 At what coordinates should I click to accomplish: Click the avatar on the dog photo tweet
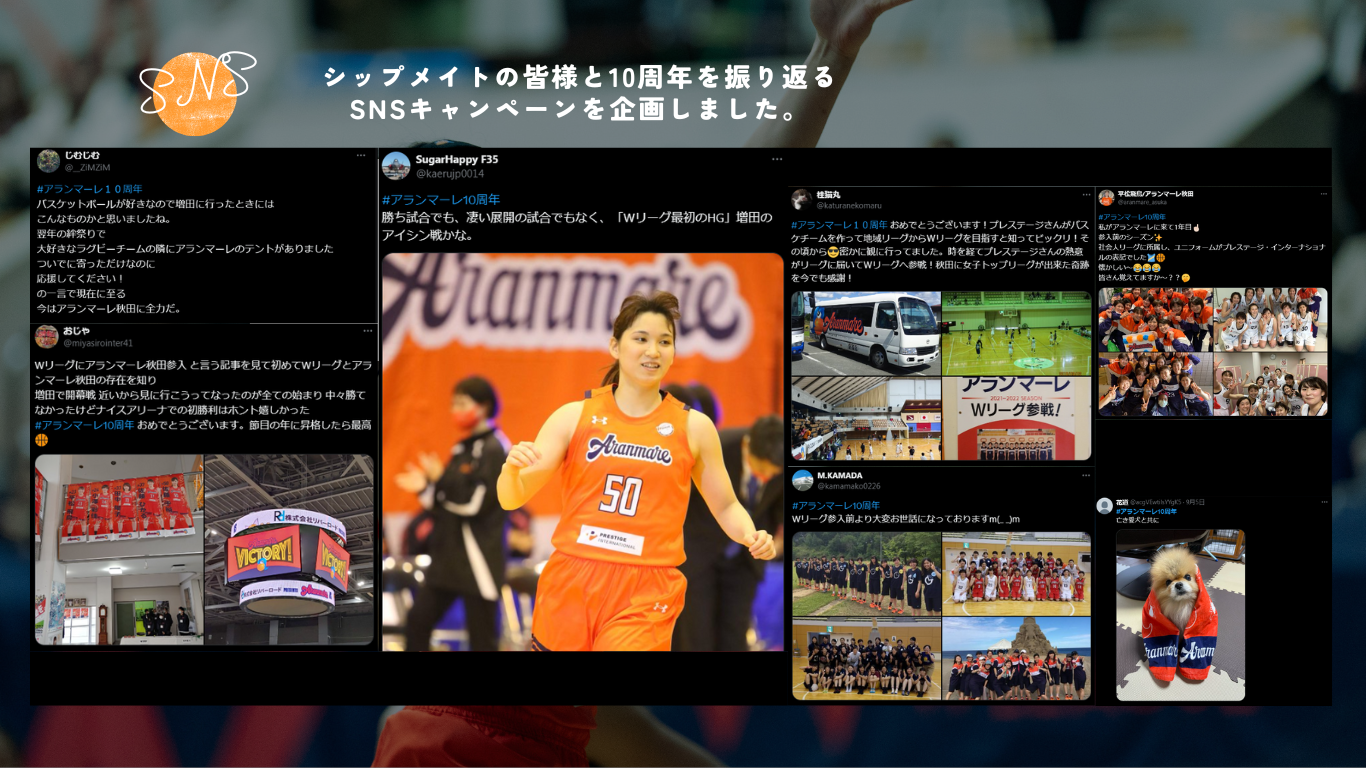1105,506
